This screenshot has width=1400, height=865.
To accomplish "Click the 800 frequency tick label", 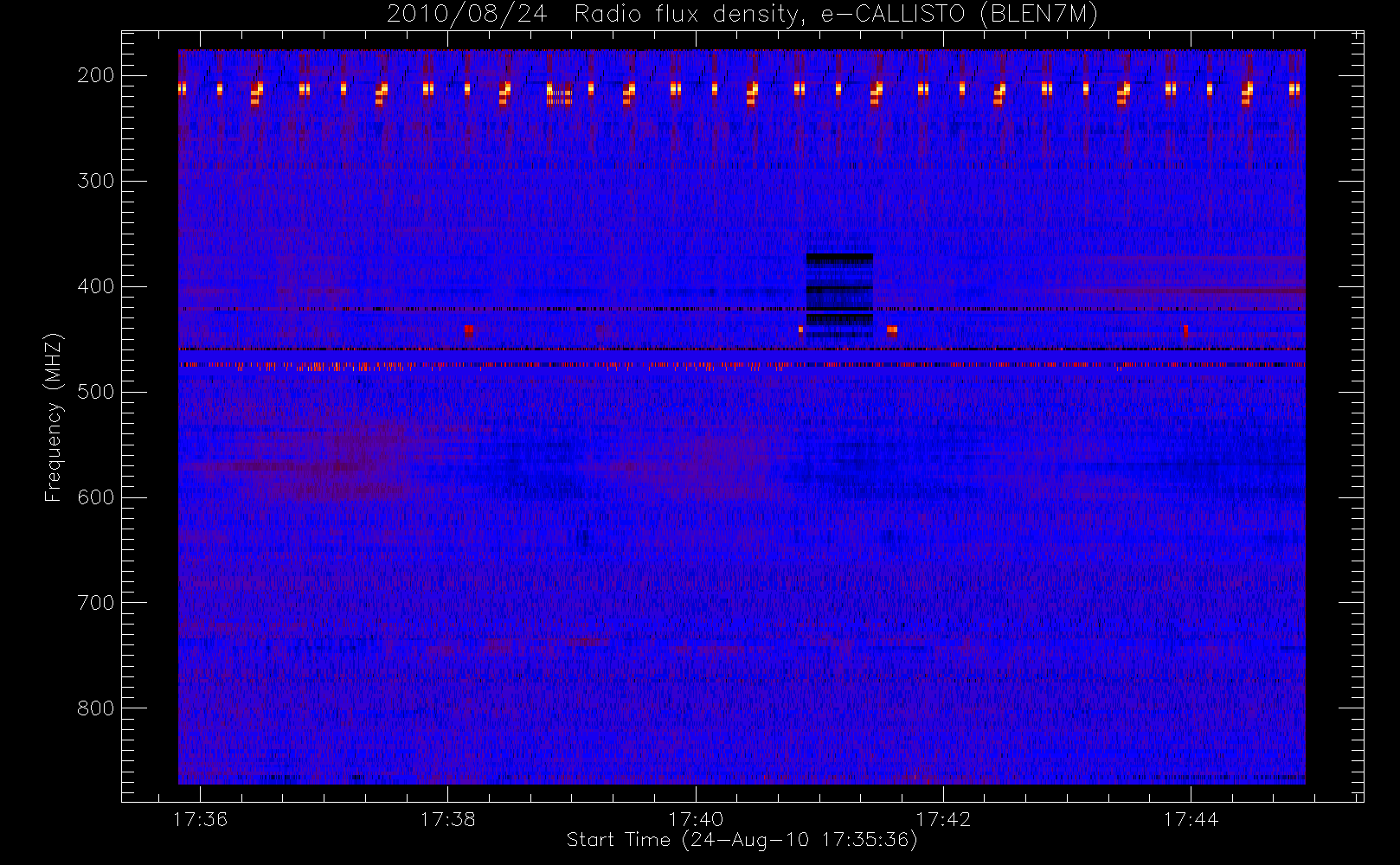I will click(x=95, y=708).
